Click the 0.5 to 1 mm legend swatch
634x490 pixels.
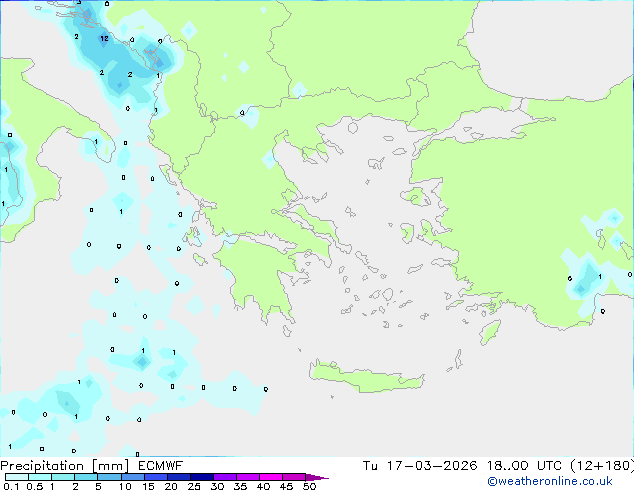tap(40, 477)
